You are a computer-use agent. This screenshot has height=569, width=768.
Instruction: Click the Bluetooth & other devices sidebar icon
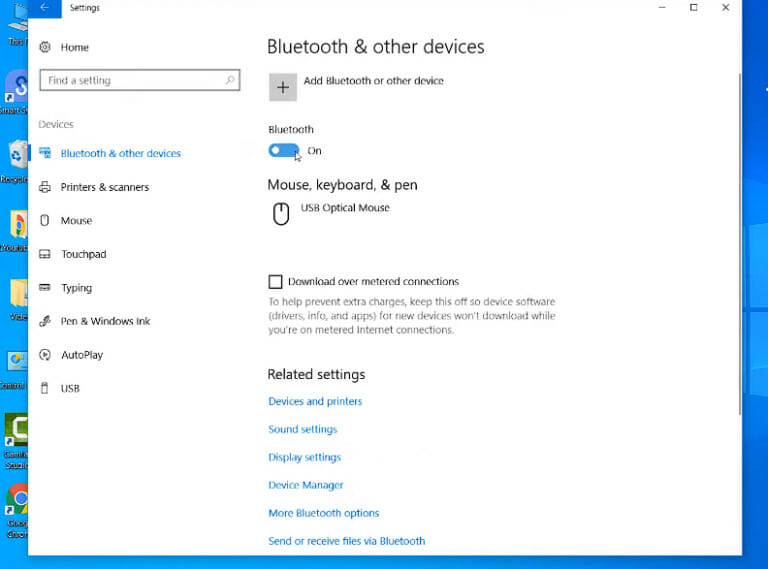45,153
